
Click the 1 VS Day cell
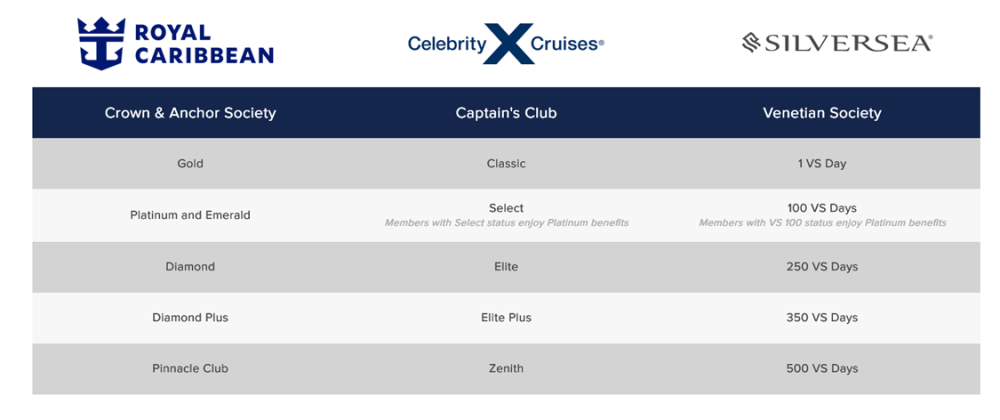coord(822,164)
